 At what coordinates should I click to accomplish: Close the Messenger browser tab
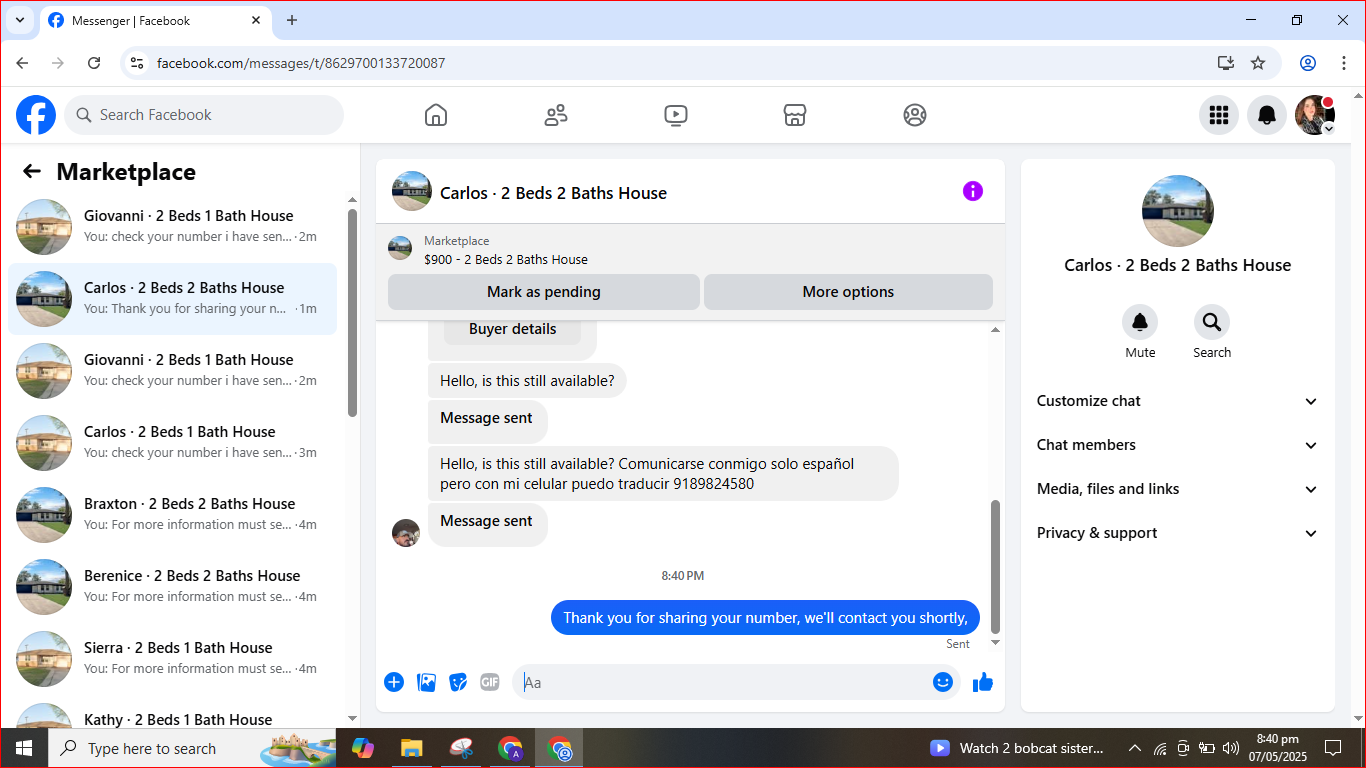coord(256,20)
